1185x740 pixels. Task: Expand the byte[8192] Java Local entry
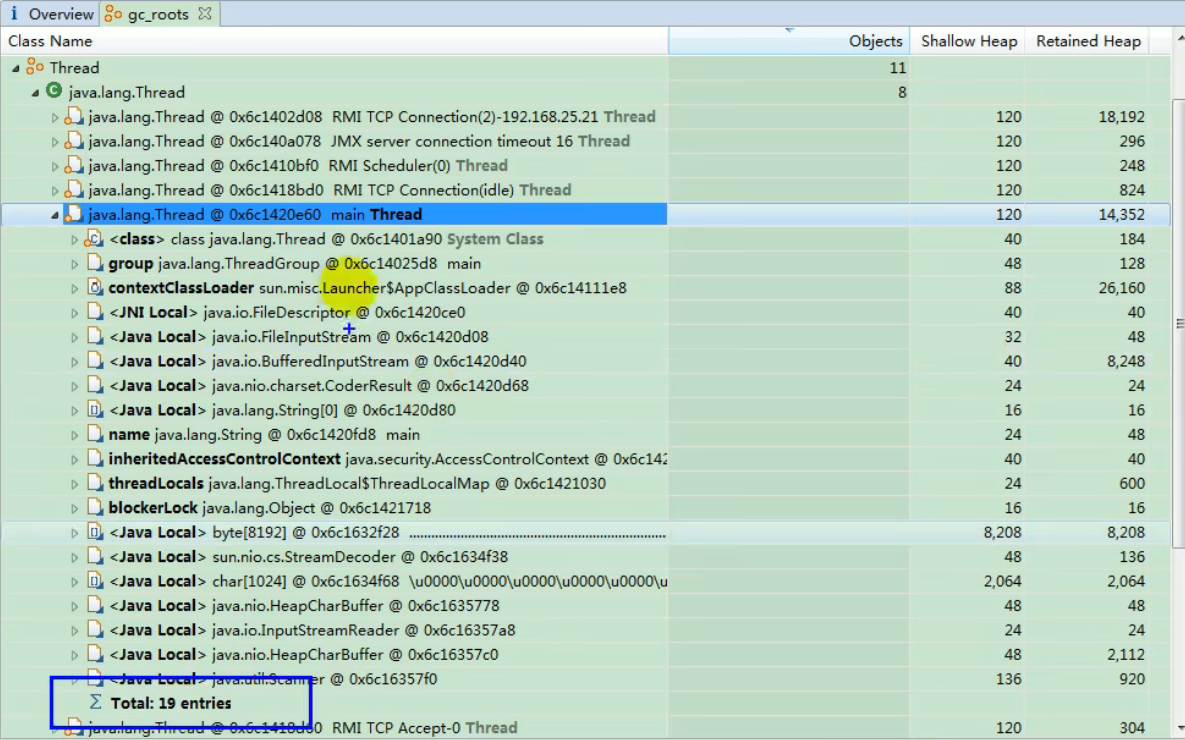(x=74, y=534)
